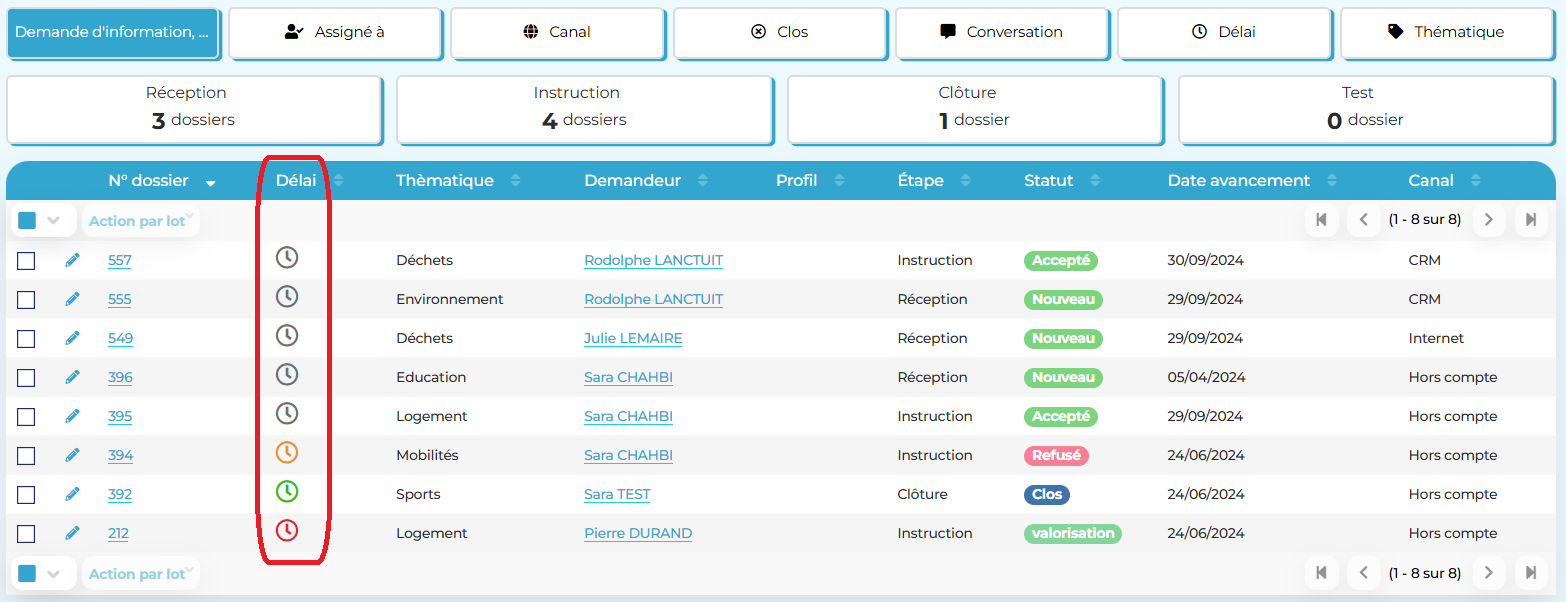Click the green clock icon for dossier 392

point(287,492)
